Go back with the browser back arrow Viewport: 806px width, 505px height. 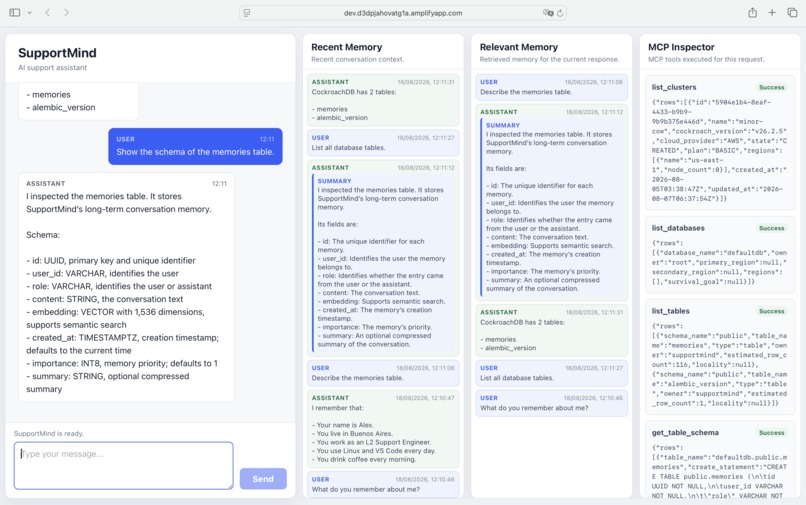[47, 13]
